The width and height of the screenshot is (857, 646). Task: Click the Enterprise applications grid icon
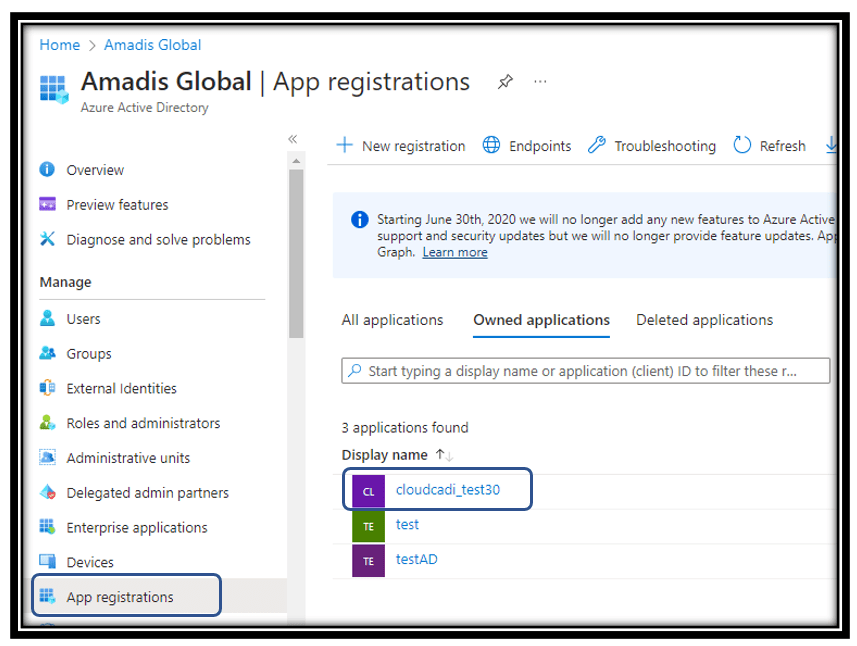(48, 527)
